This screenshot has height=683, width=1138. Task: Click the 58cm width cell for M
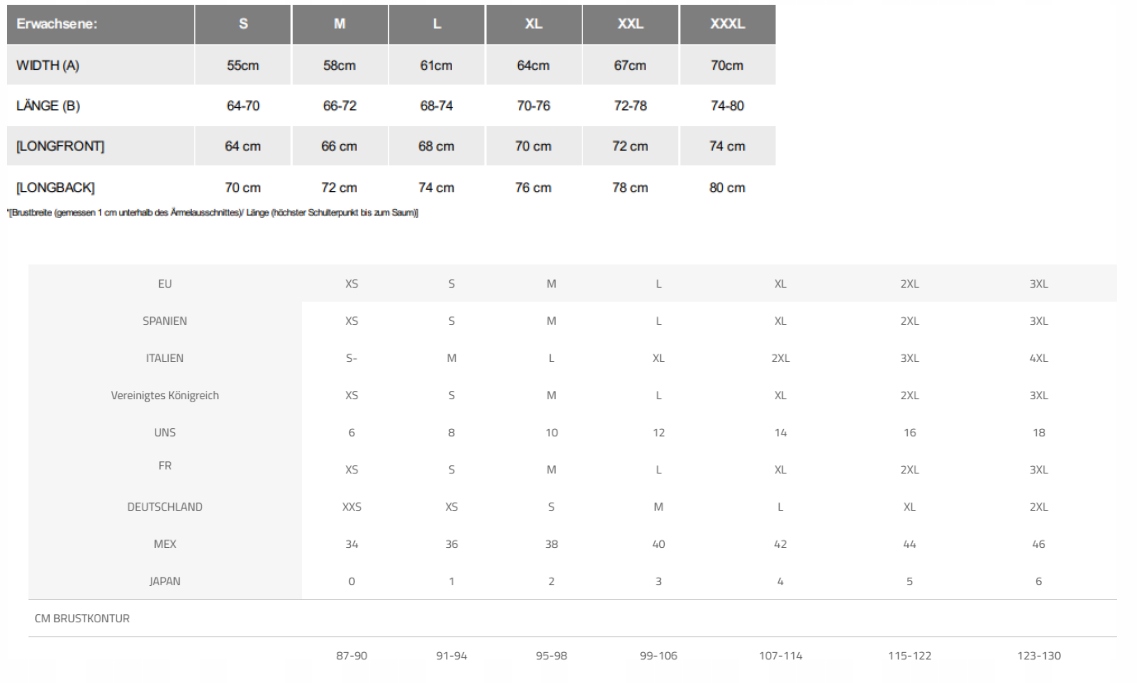pyautogui.click(x=340, y=65)
